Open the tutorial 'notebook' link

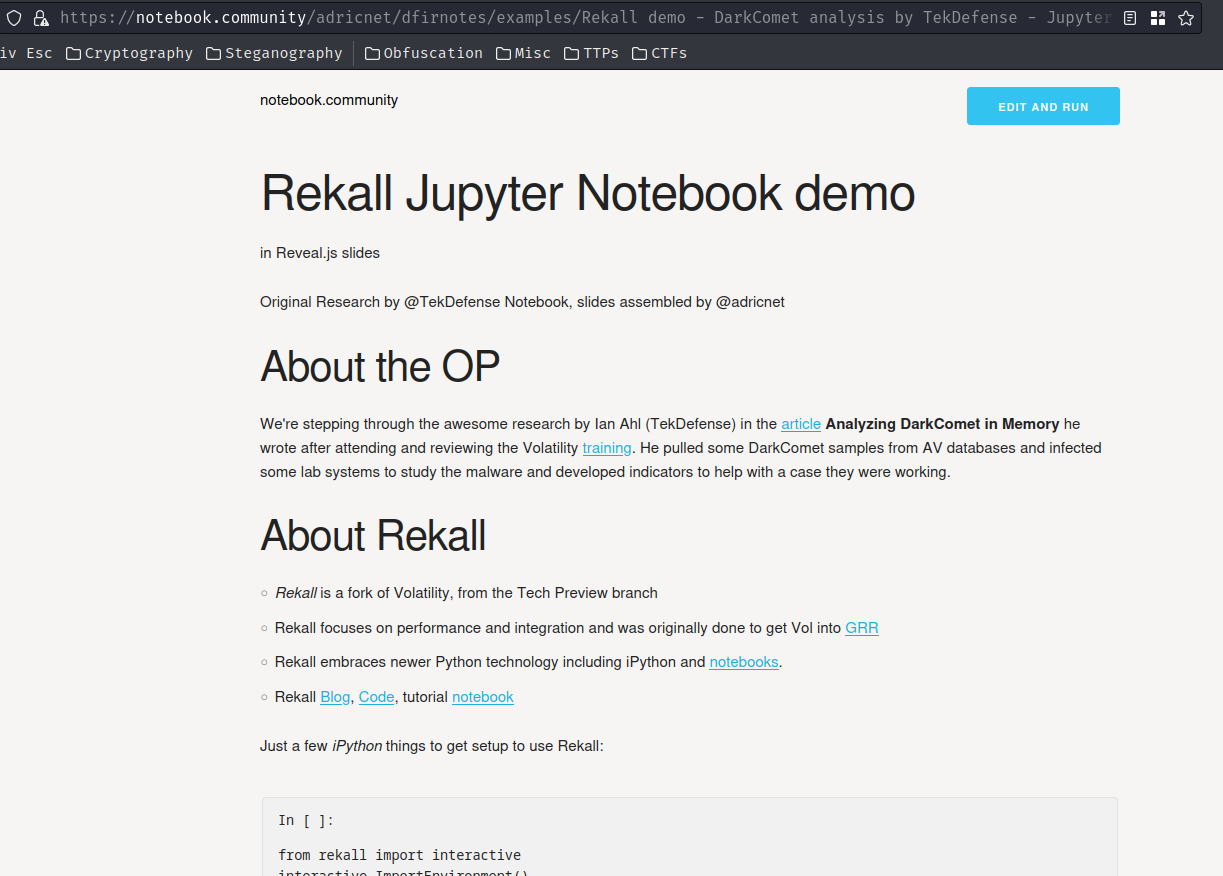tap(483, 697)
